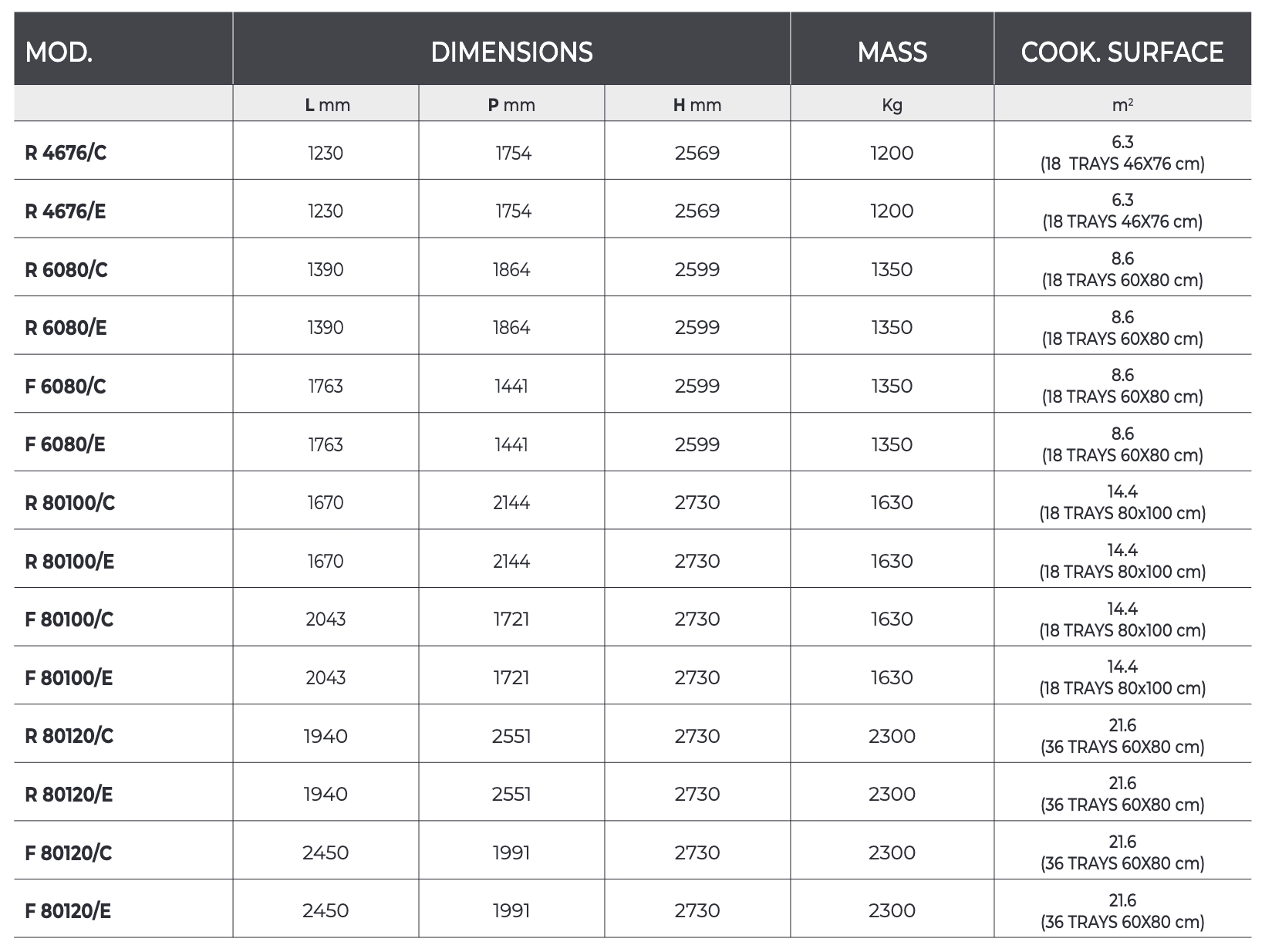Click L value 2450 for F 80120/C
Image resolution: width=1282 pixels, height=952 pixels.
tap(326, 852)
